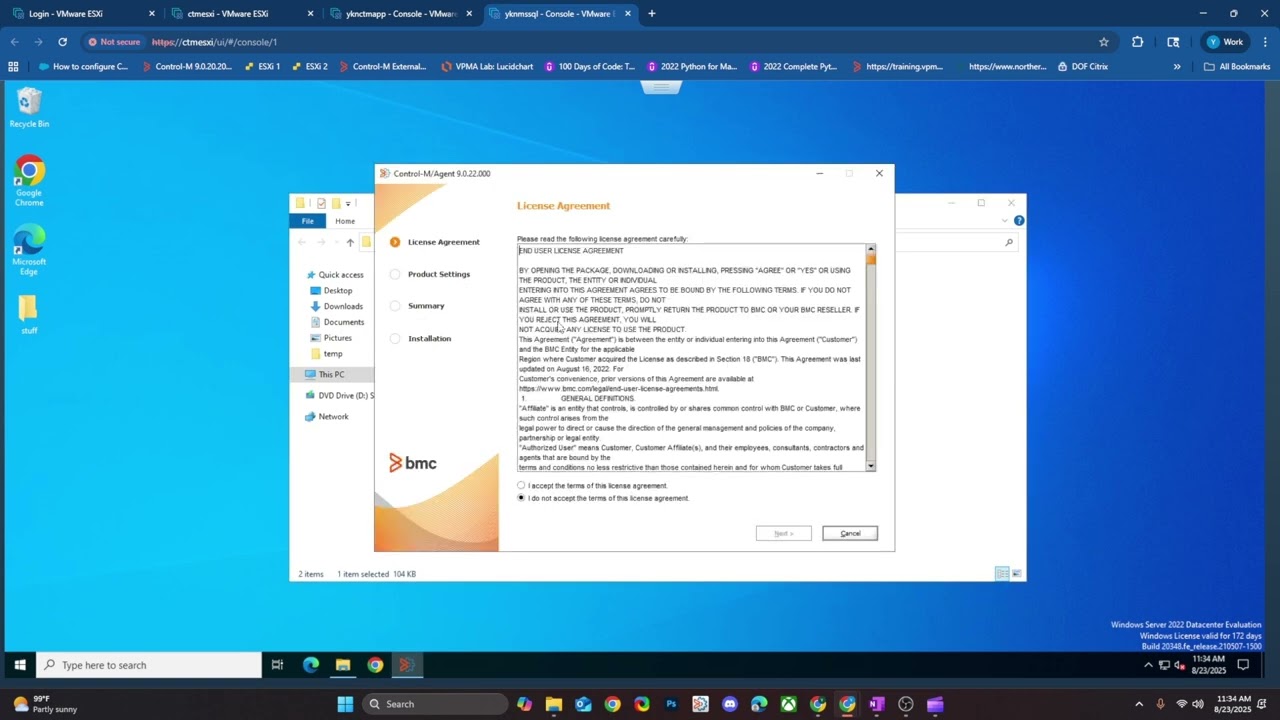Open Chrome in VM taskbar
The image size is (1280, 720).
click(x=375, y=665)
